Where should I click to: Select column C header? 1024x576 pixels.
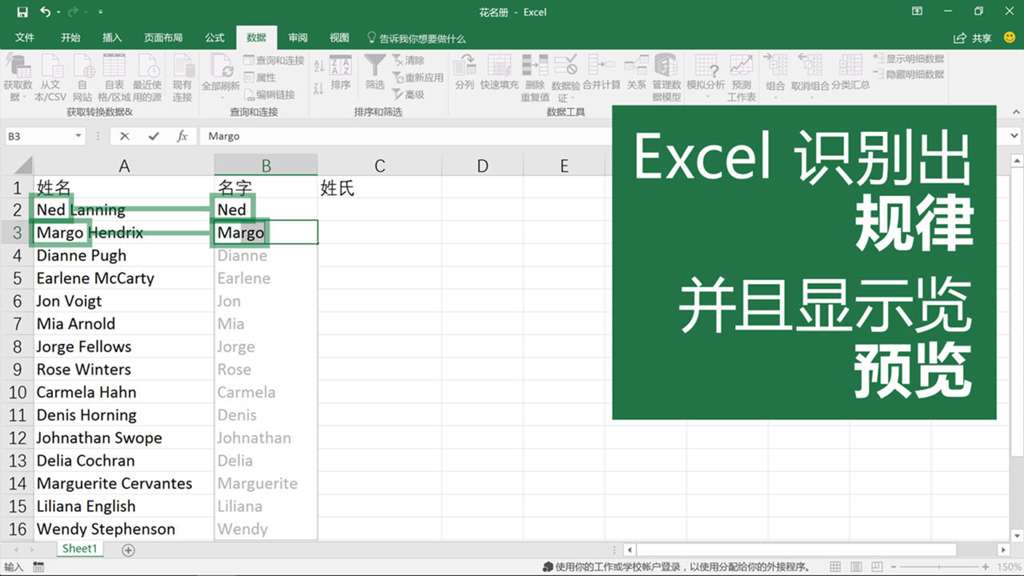pos(379,166)
